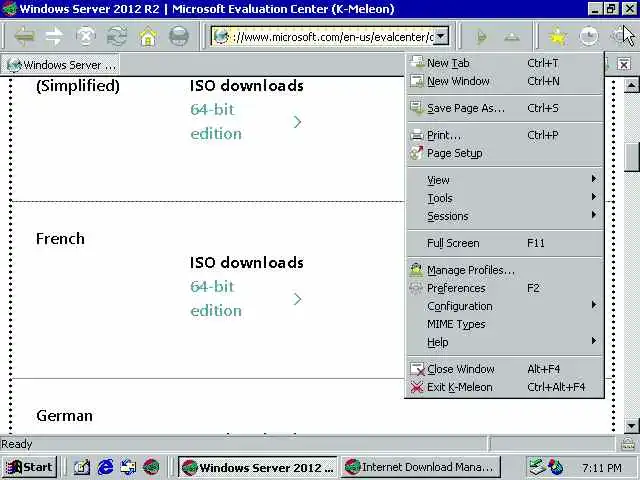Screen dimensions: 640x480
Task: Click the security lock in status bar
Action: tap(628, 444)
